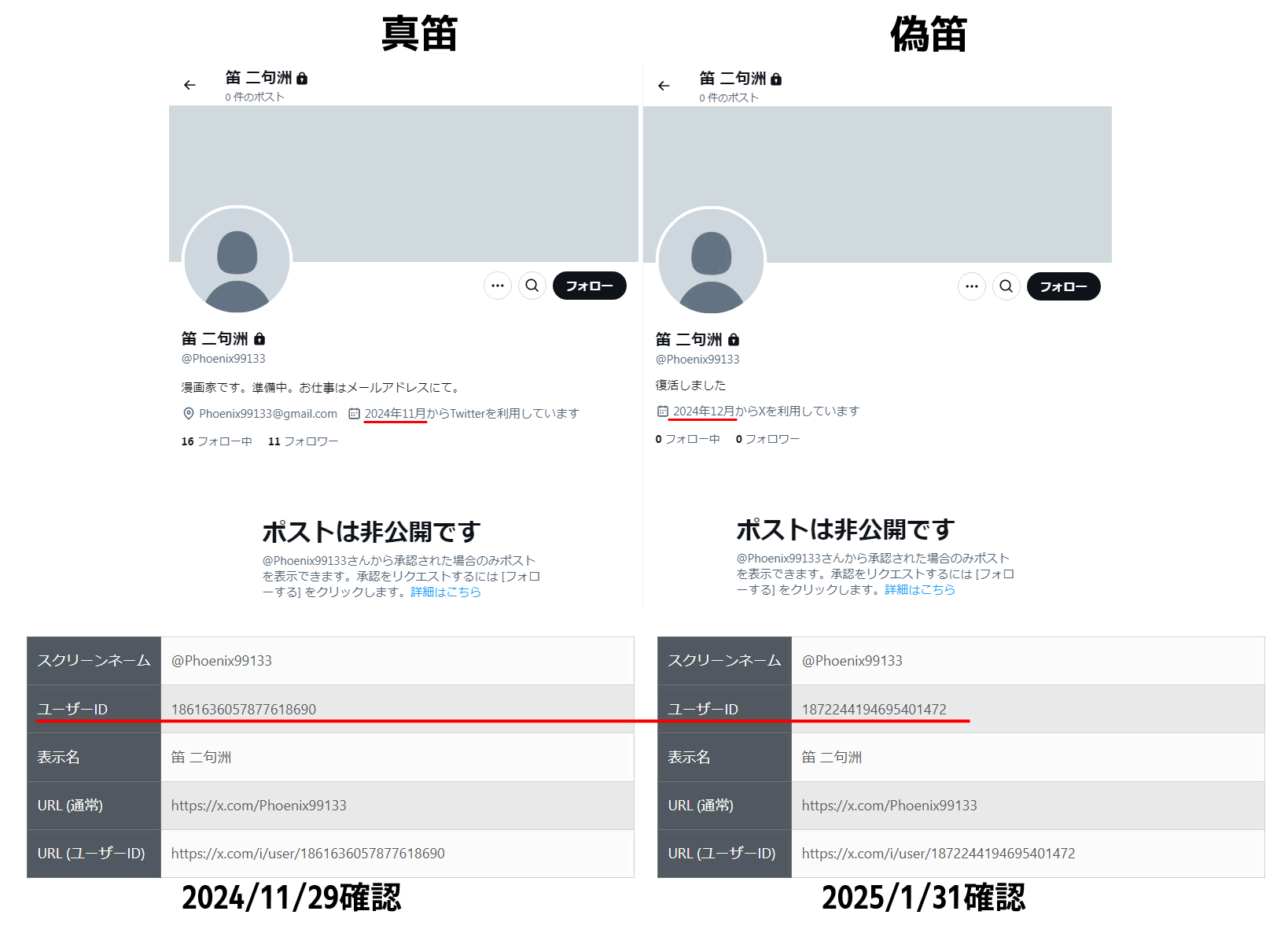This screenshot has height=937, width=1288.
Task: Click back arrow on left profile
Action: point(190,85)
